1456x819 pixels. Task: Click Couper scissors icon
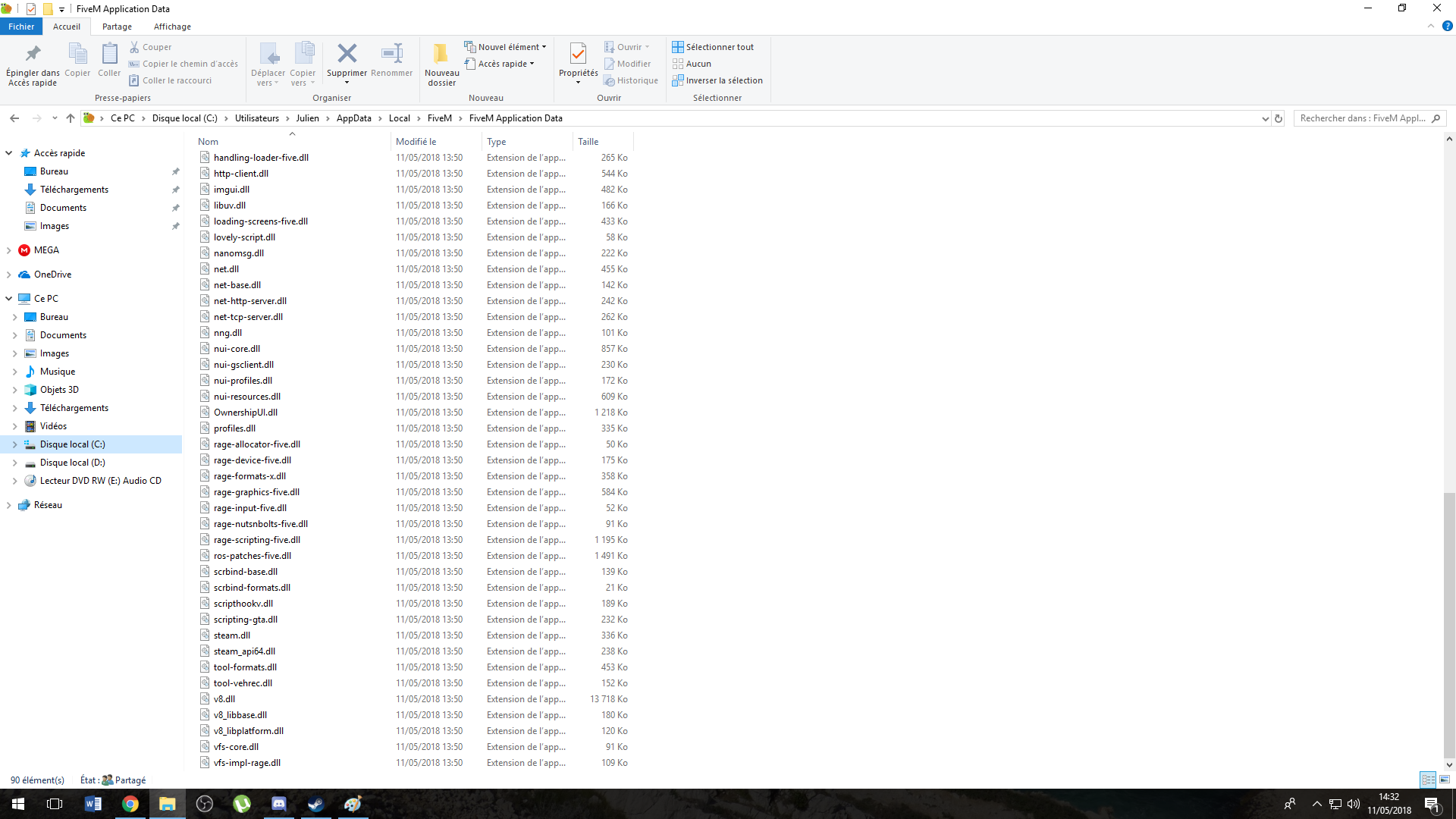coord(150,47)
